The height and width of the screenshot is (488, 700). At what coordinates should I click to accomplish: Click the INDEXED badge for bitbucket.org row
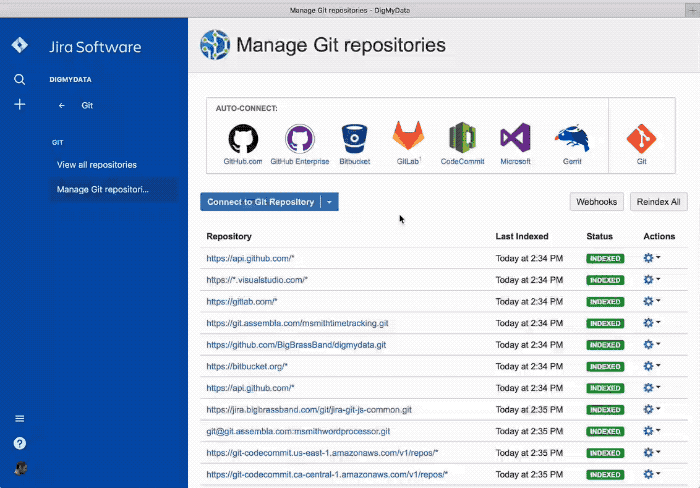[x=605, y=367]
